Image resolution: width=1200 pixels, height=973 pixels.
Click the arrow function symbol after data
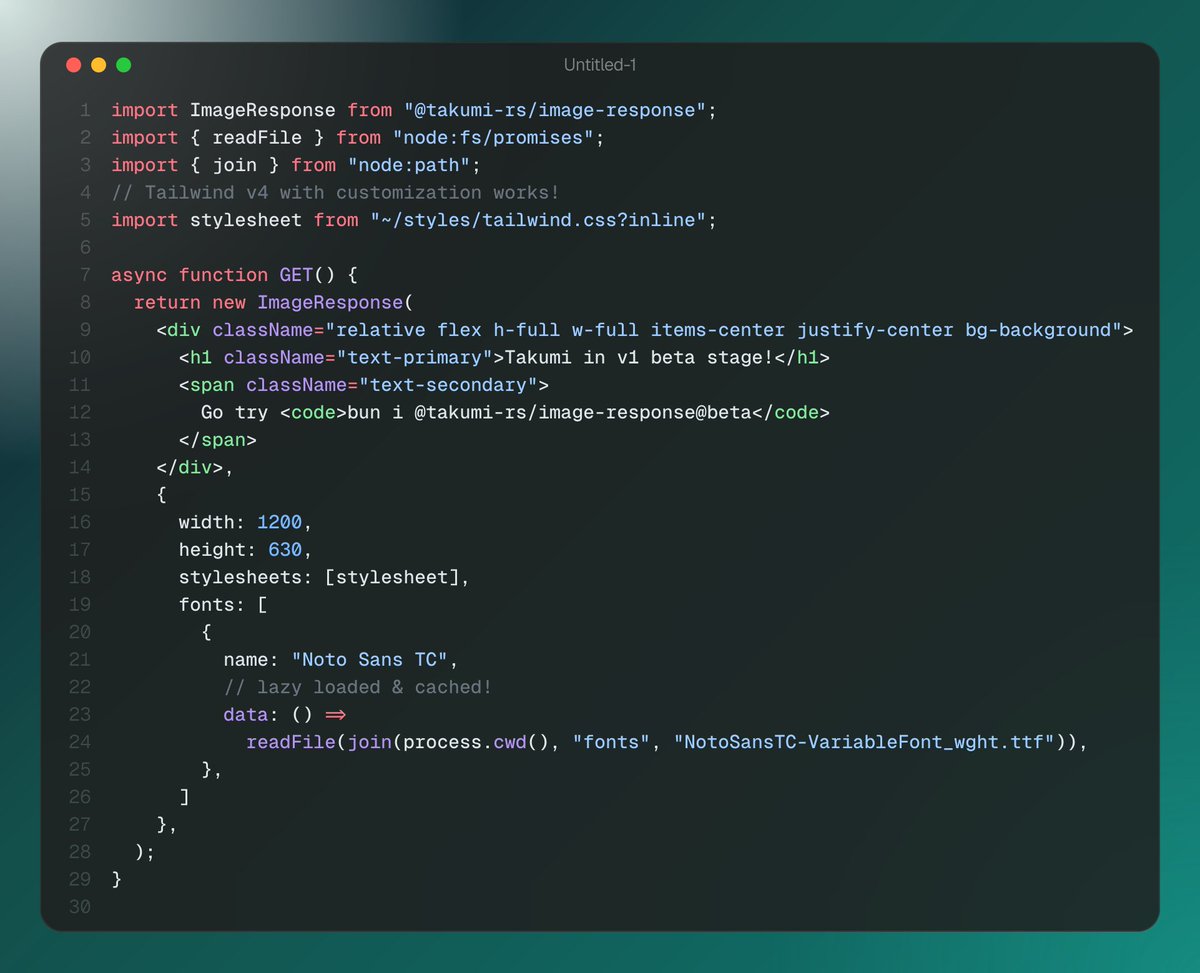point(335,715)
